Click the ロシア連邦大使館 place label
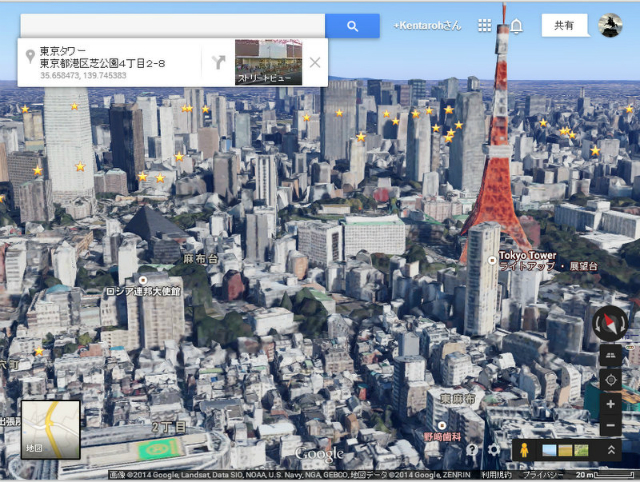The image size is (640, 482). click(143, 291)
